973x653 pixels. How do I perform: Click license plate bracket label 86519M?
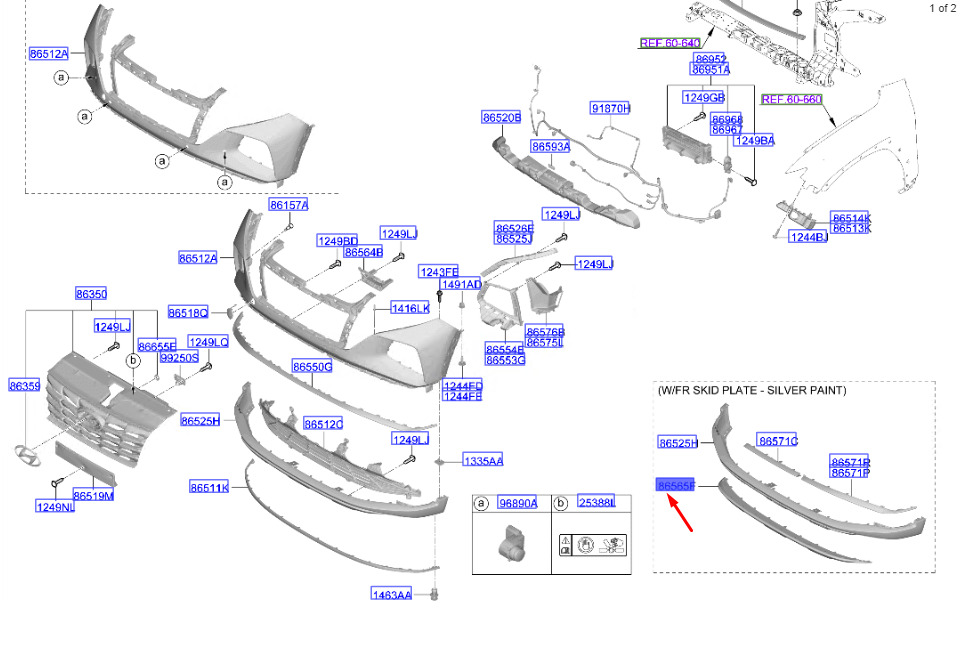pyautogui.click(x=94, y=495)
